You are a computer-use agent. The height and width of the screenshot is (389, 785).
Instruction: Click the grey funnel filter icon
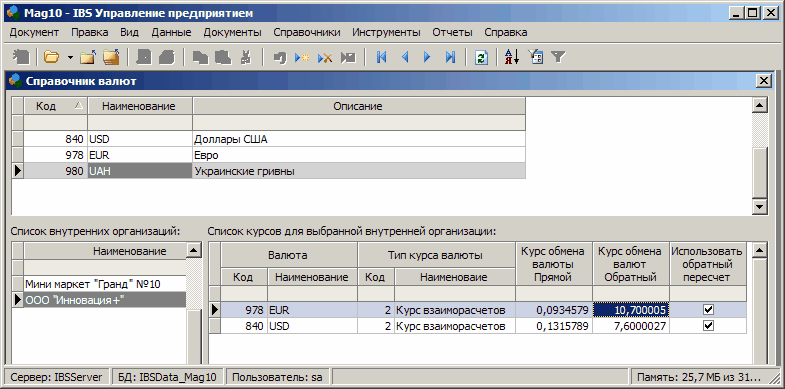(558, 57)
